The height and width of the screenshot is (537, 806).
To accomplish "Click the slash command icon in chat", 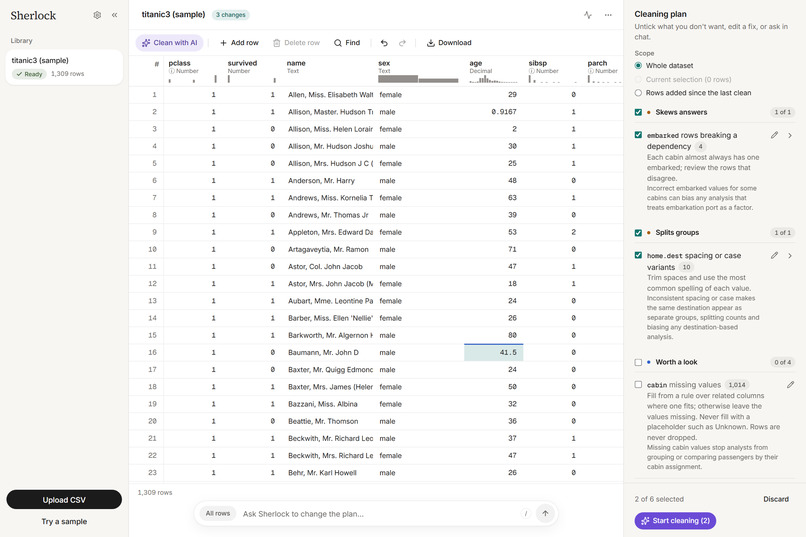I will (525, 513).
